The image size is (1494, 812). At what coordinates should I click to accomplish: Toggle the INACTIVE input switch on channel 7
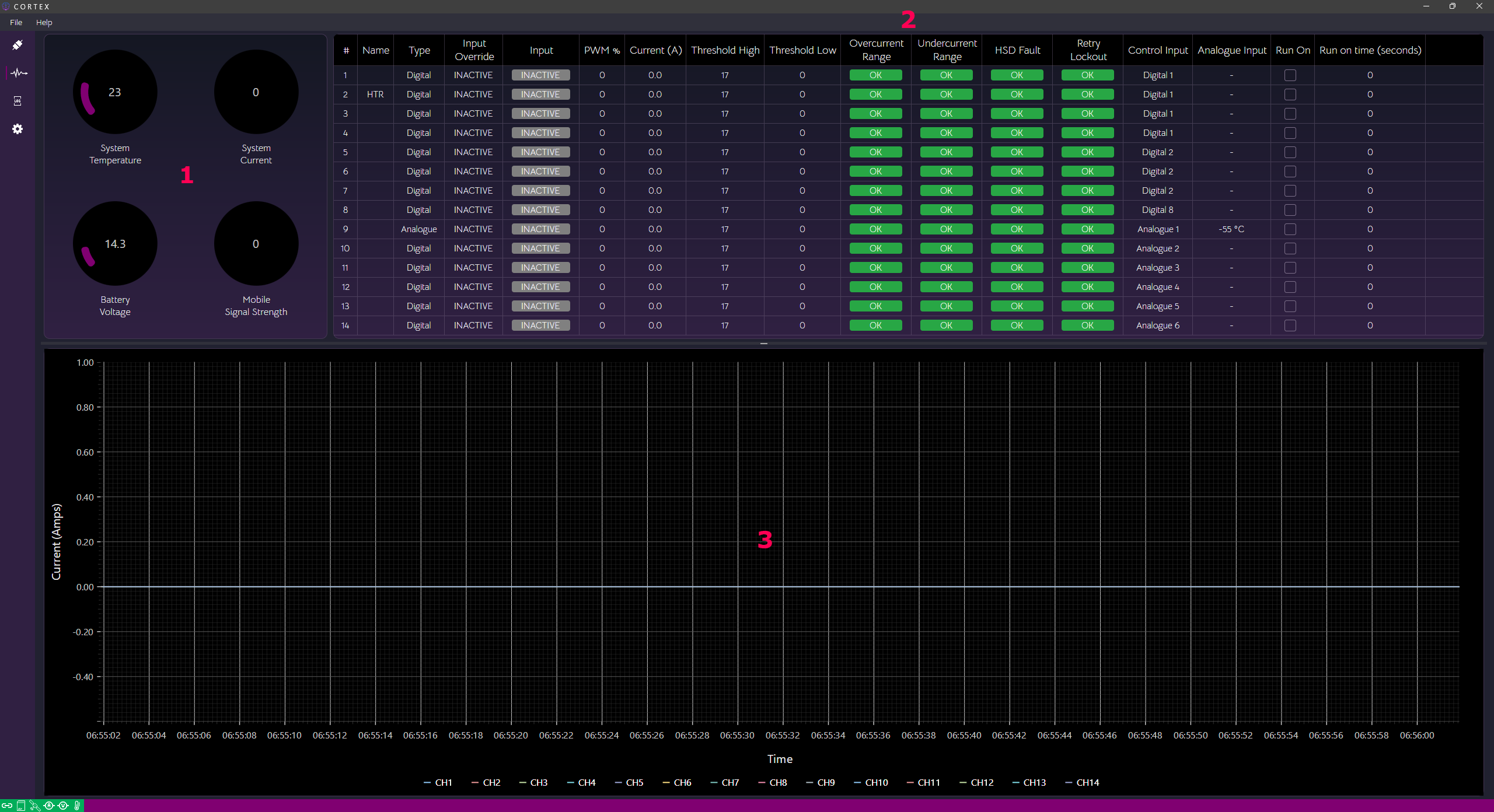540,190
